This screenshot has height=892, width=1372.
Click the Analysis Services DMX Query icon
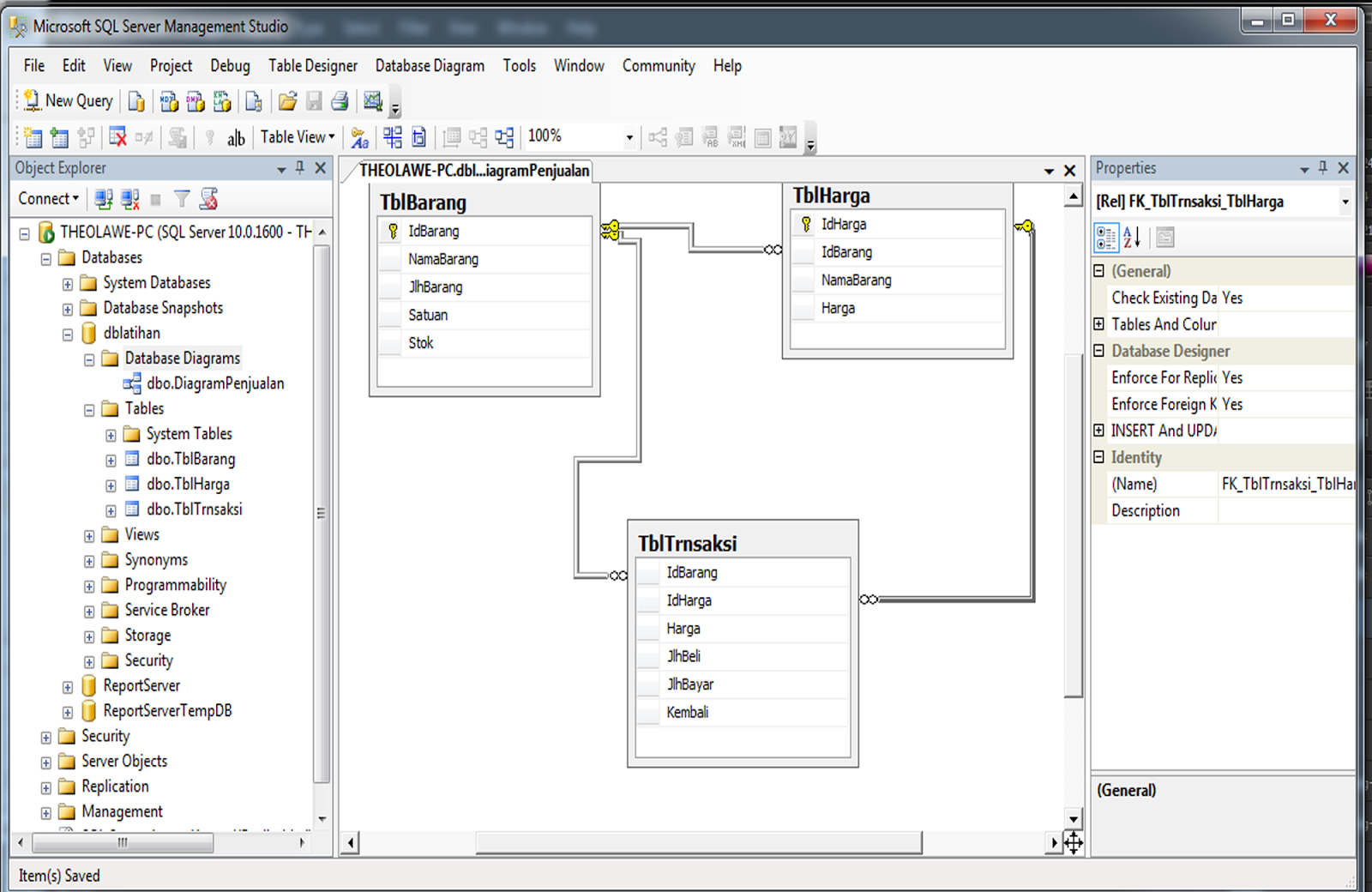tap(196, 101)
